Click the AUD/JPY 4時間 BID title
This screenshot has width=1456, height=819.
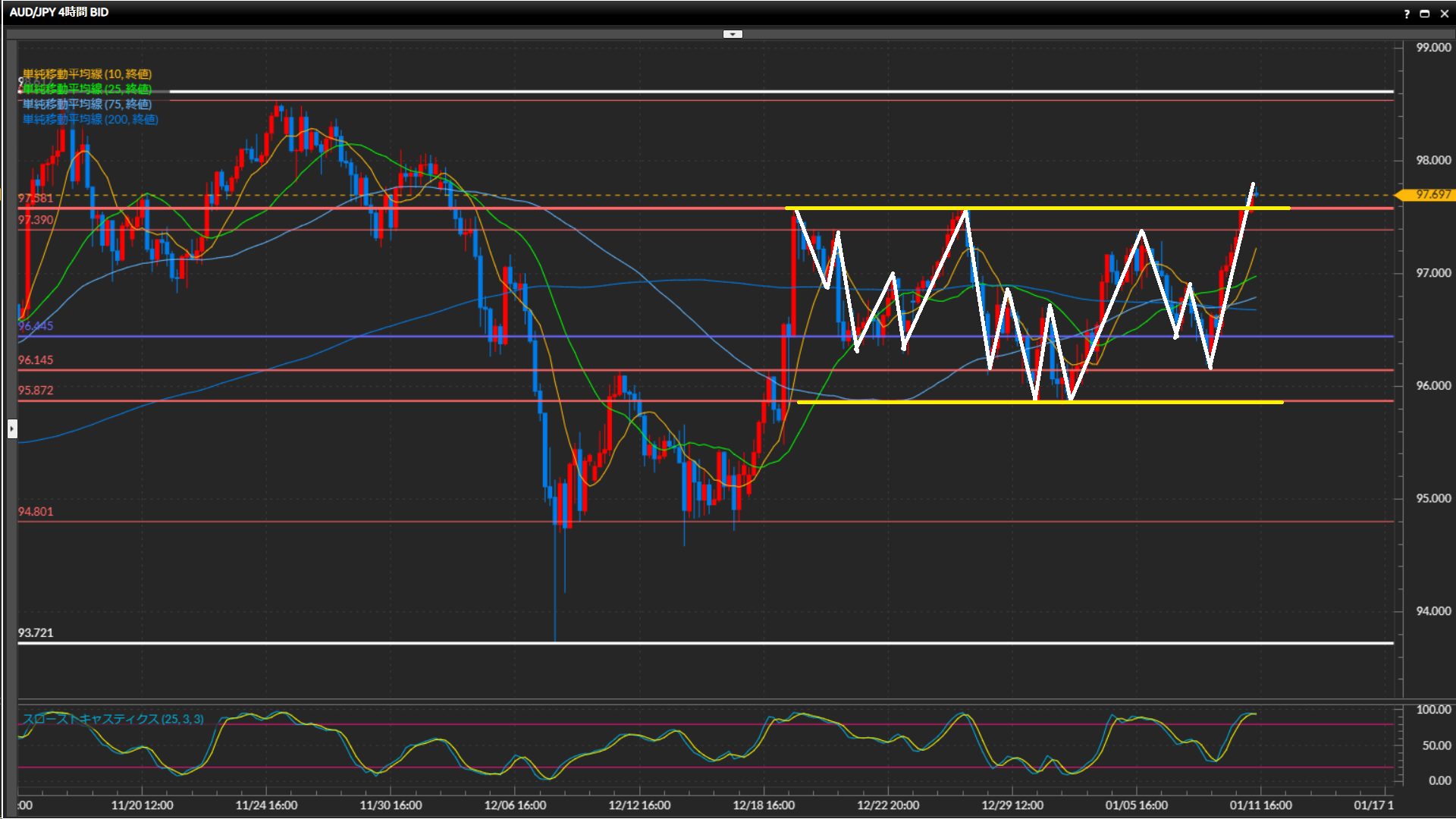58,12
